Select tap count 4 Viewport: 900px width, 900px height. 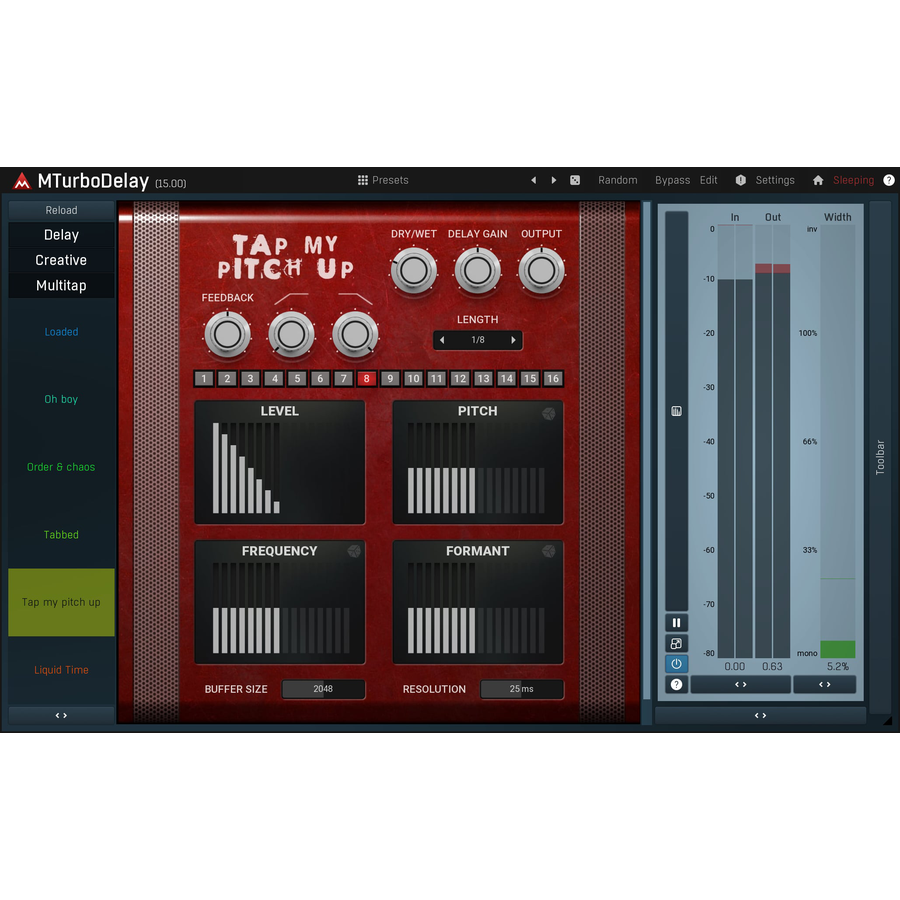pos(274,379)
